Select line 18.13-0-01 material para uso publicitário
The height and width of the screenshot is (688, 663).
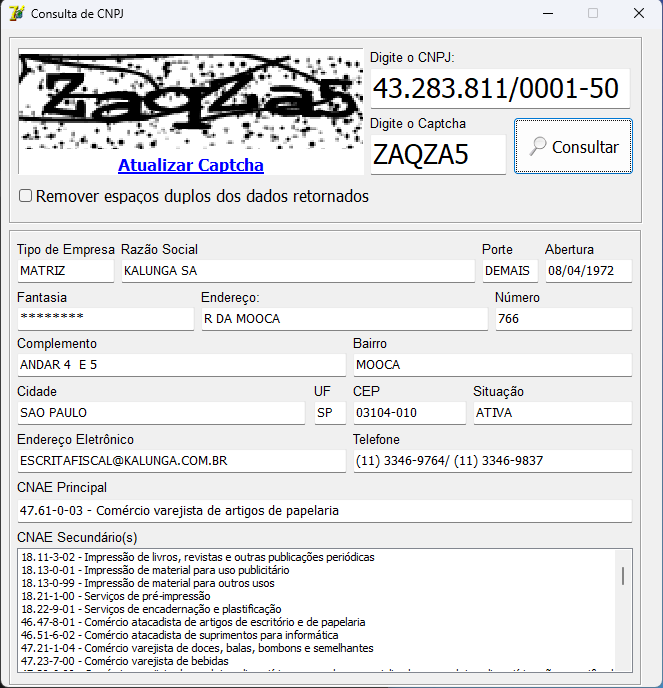[155, 570]
